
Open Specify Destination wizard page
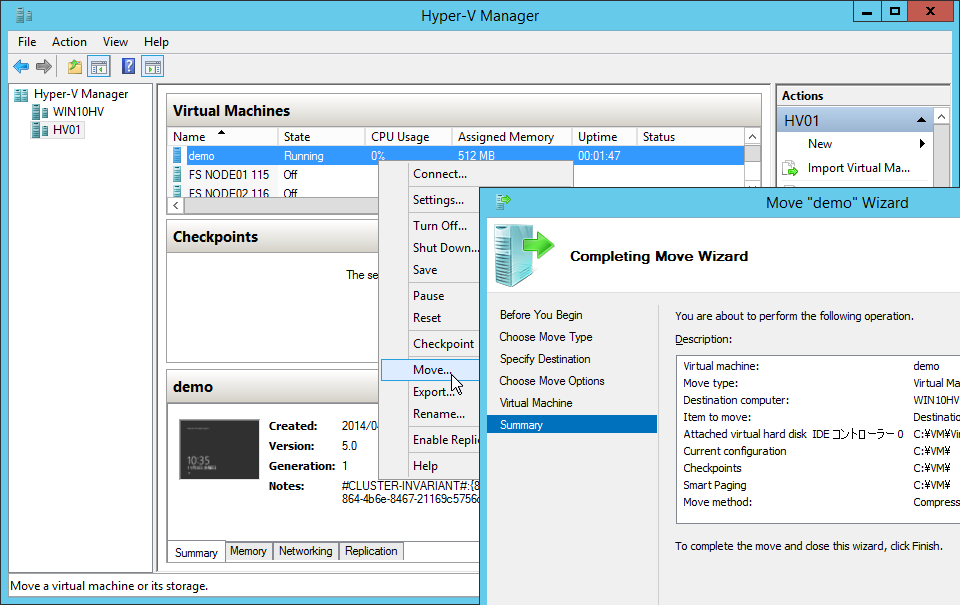[x=545, y=359]
